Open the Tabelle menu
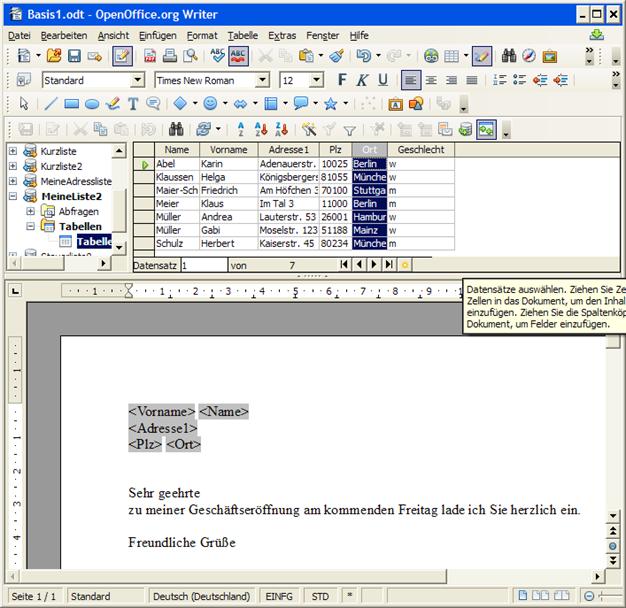The height and width of the screenshot is (608, 626). click(243, 35)
